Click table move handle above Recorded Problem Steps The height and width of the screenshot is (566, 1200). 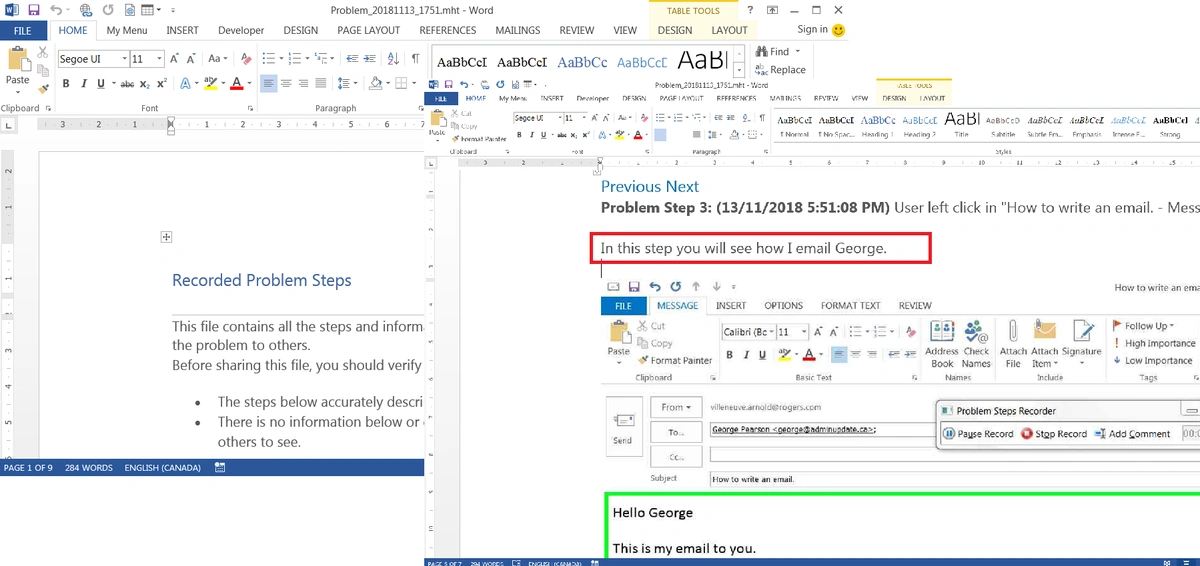(x=167, y=237)
